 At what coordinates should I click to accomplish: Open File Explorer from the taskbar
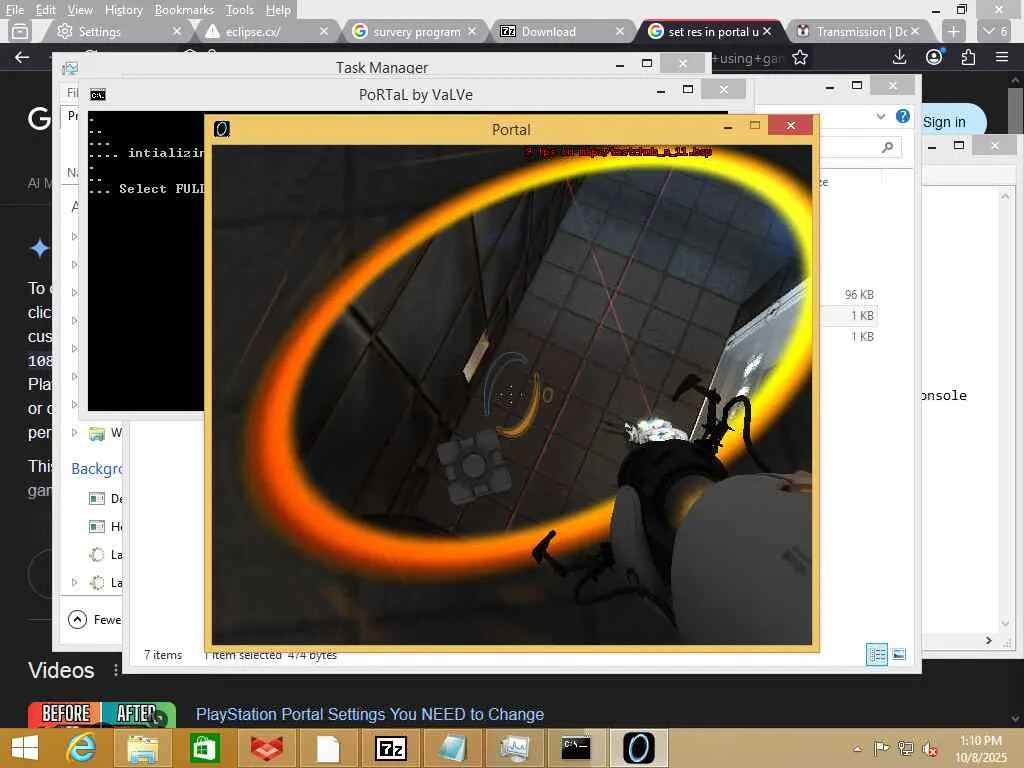coord(142,748)
